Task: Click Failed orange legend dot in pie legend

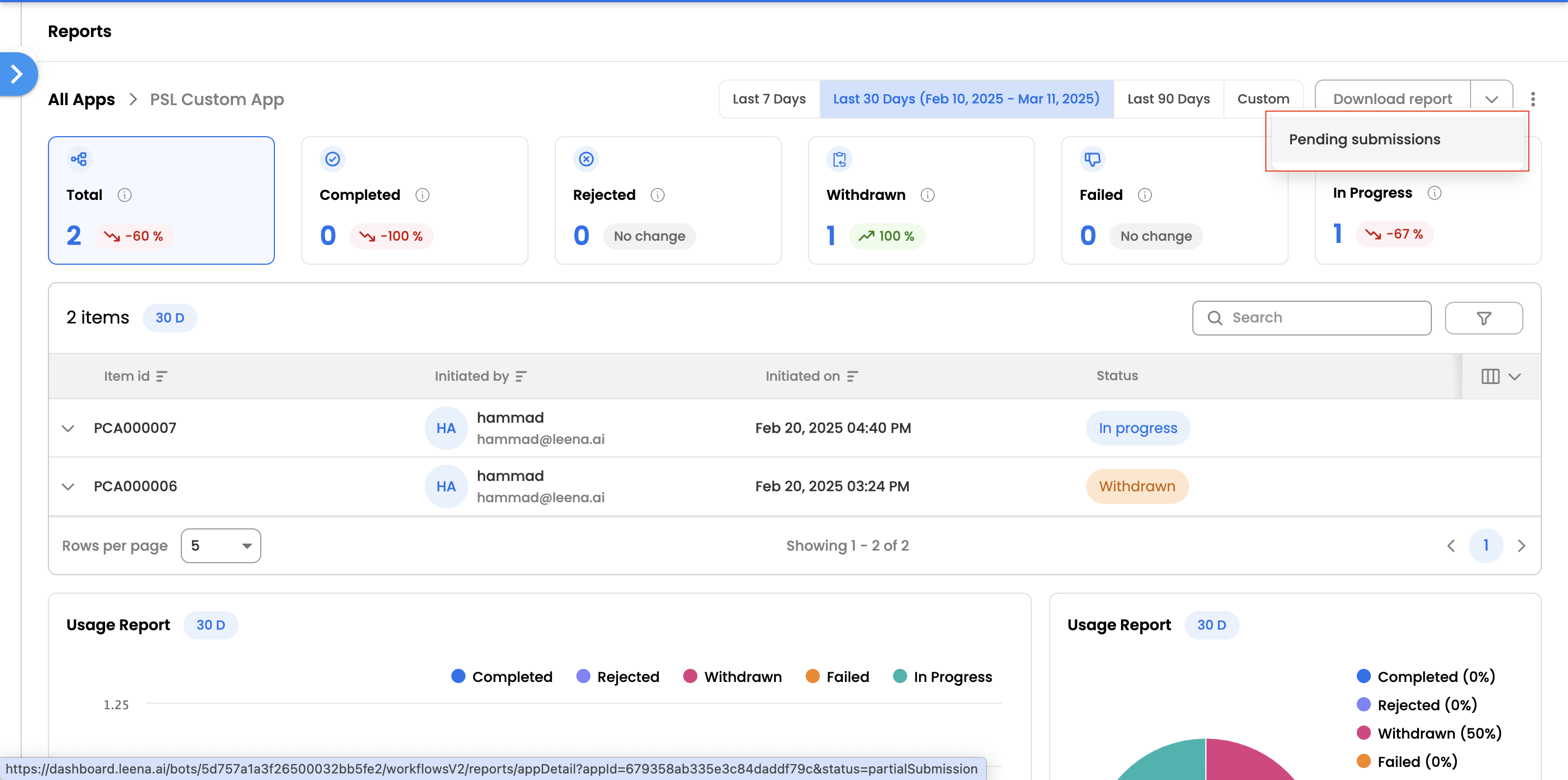Action: (x=1363, y=761)
